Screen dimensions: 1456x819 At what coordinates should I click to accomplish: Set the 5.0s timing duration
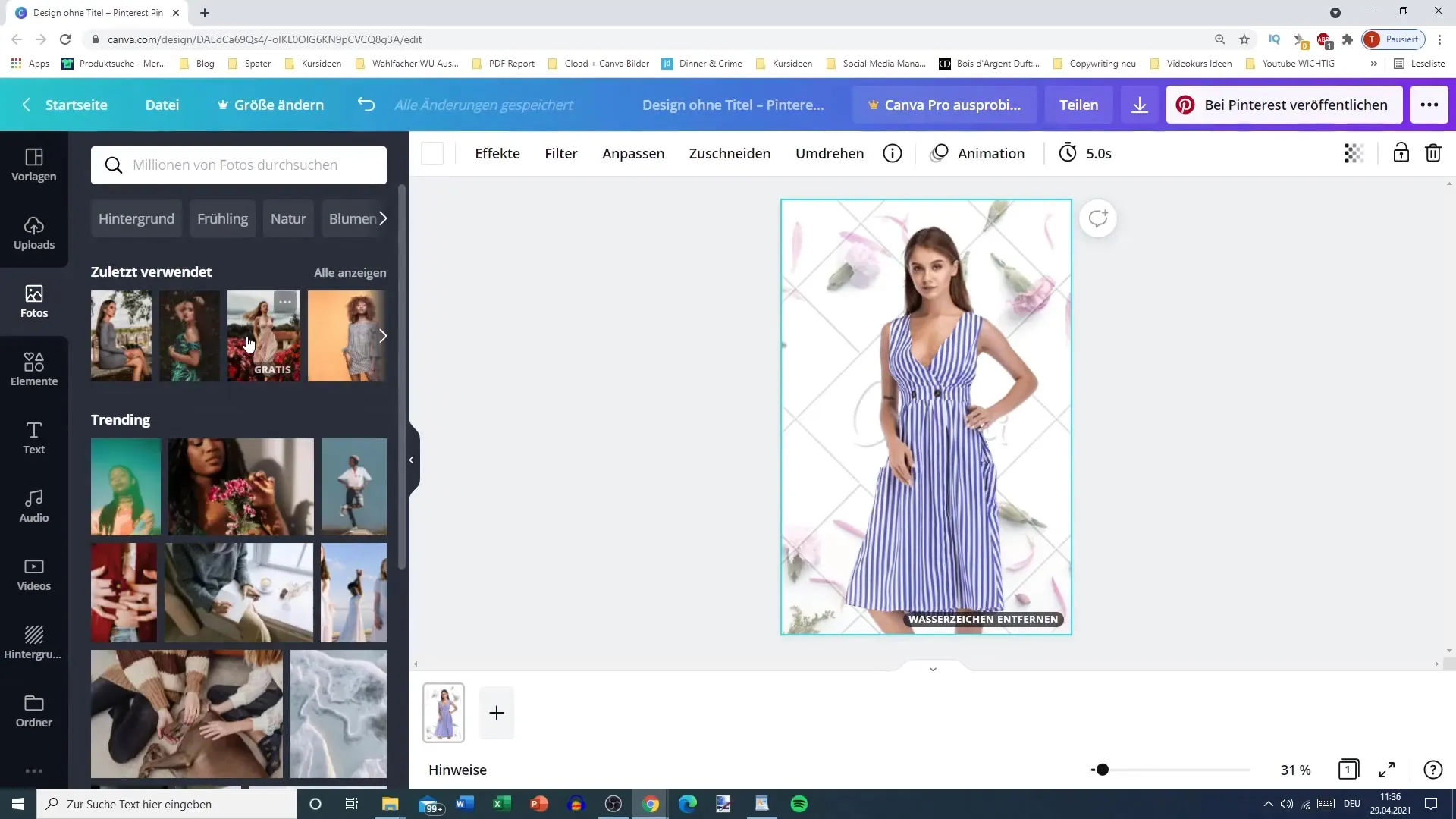(x=1085, y=154)
